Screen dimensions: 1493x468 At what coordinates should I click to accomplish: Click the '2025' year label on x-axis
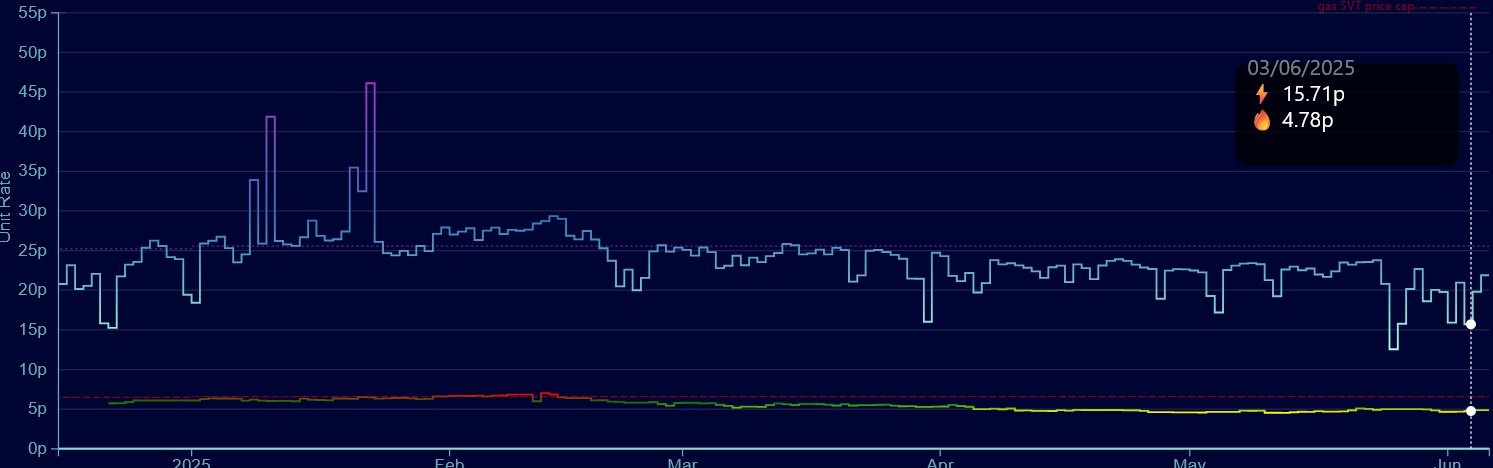(x=190, y=463)
